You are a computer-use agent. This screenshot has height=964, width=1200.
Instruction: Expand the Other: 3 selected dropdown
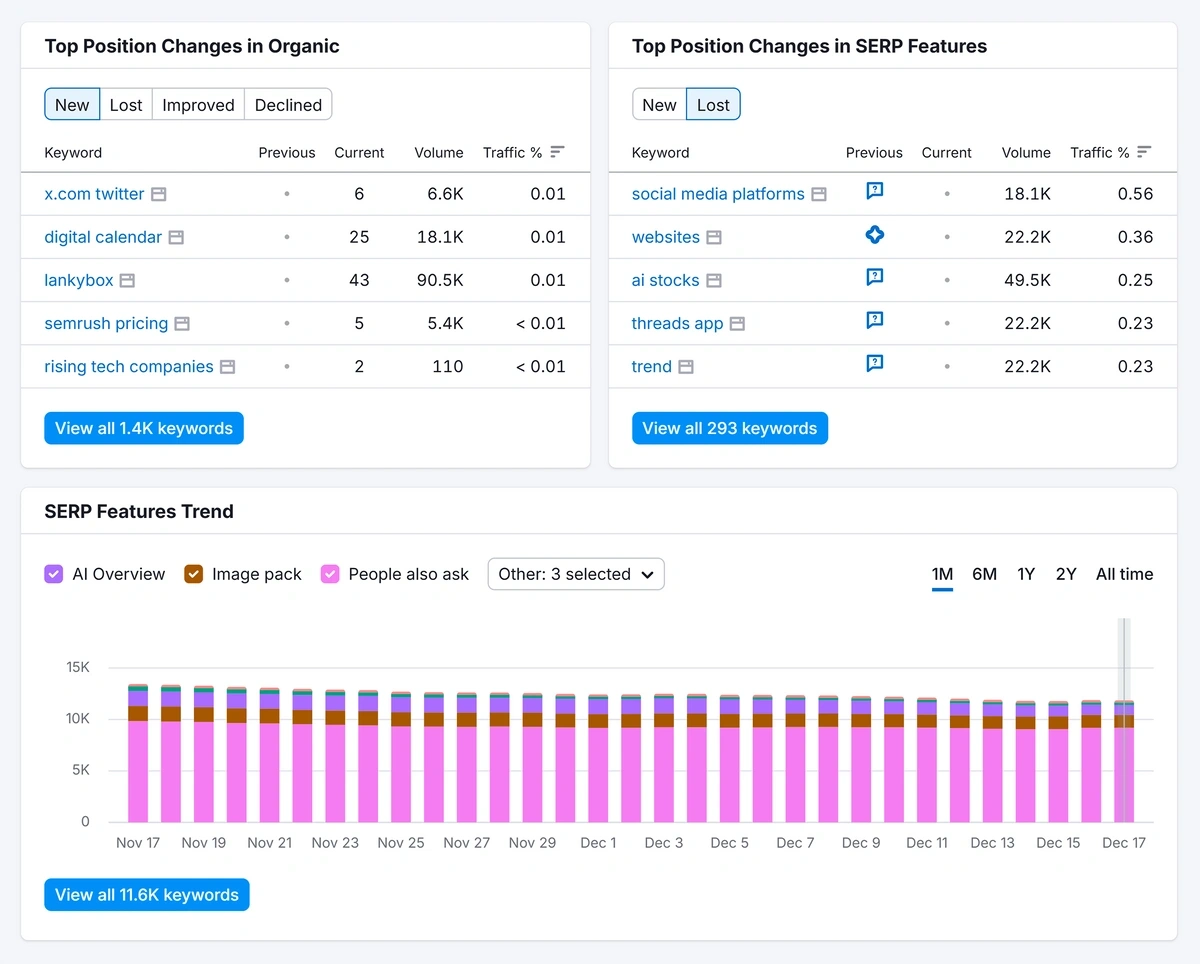[575, 574]
